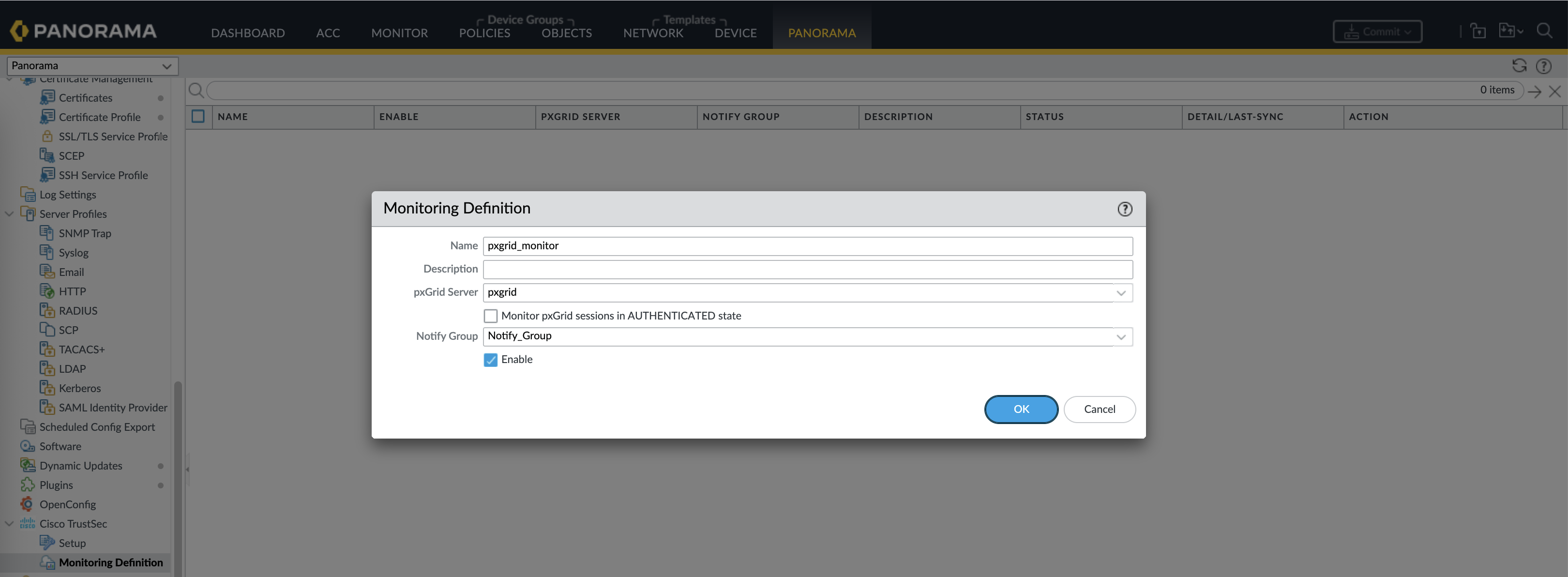Screen dimensions: 1568x577
Task: Click the dialog help question-mark icon
Action: coord(1124,209)
